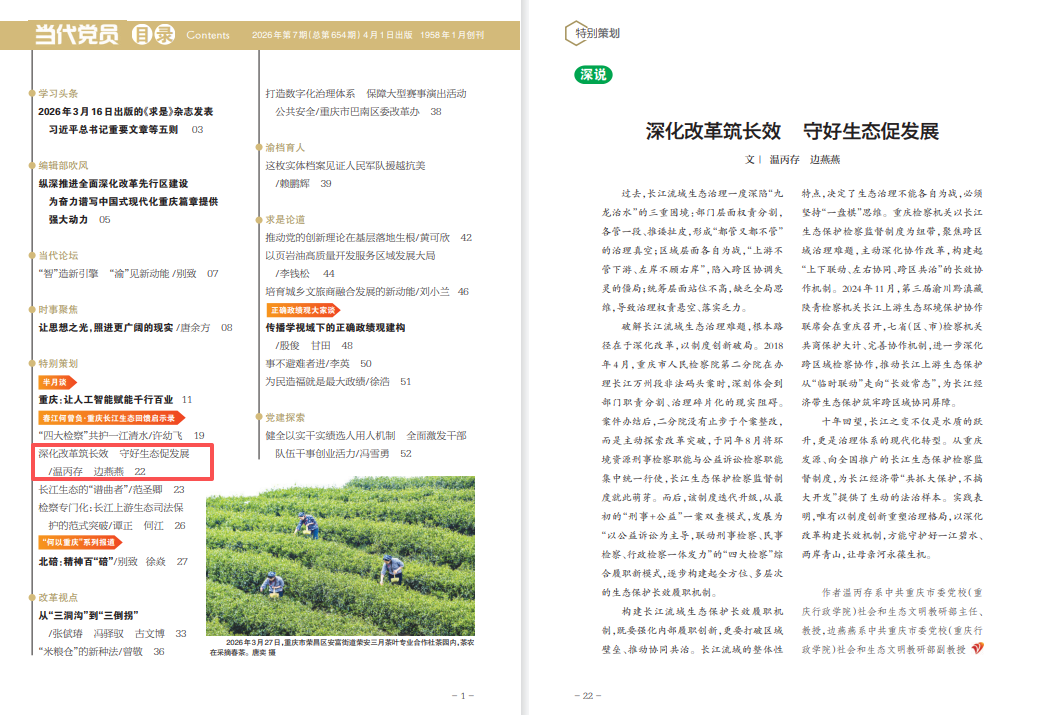Select the 改革视点 section heading
This screenshot has width=1043, height=715.
[57, 597]
